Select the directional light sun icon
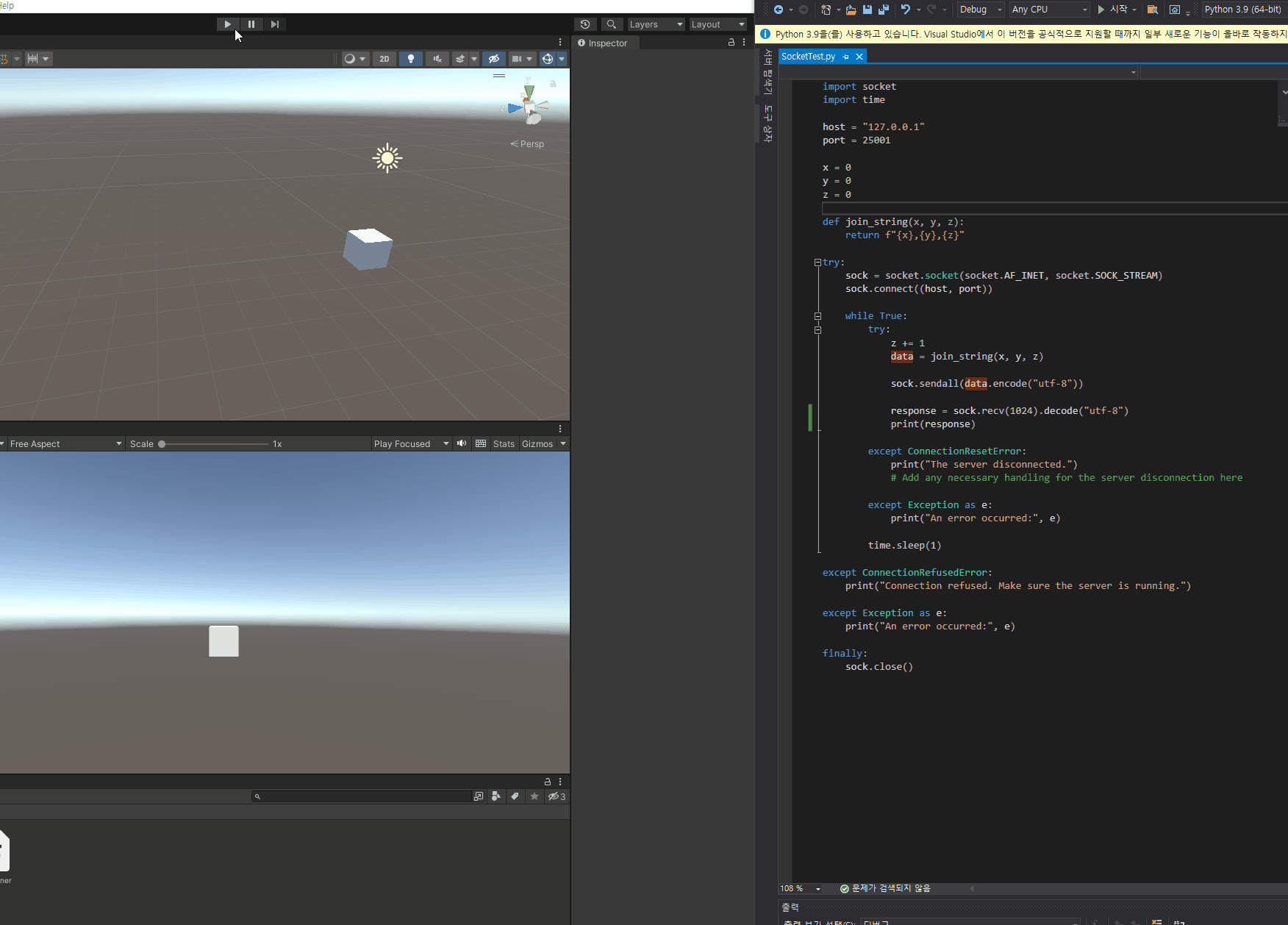This screenshot has width=1288, height=925. click(x=387, y=158)
